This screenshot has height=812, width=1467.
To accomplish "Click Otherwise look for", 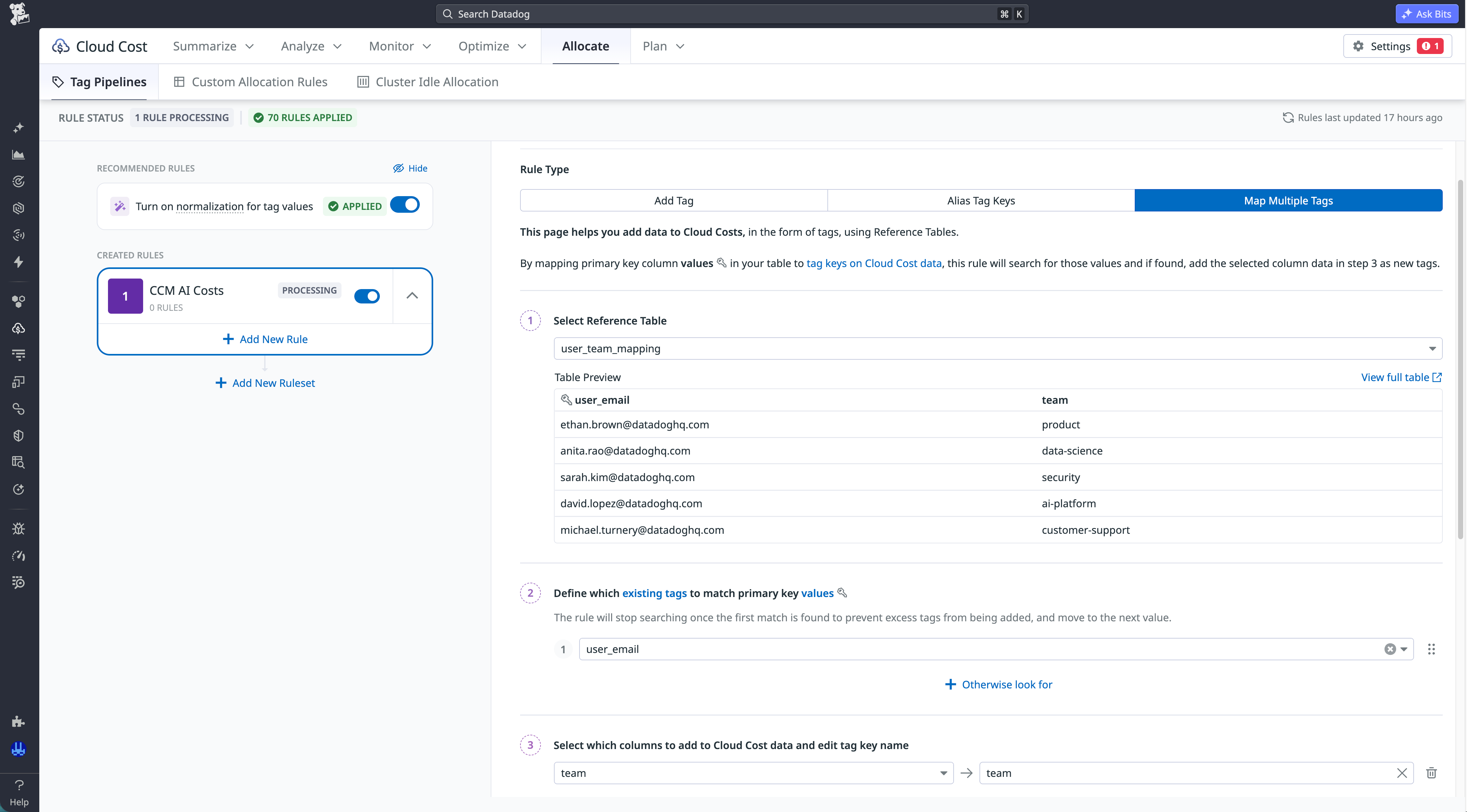I will pos(998,685).
